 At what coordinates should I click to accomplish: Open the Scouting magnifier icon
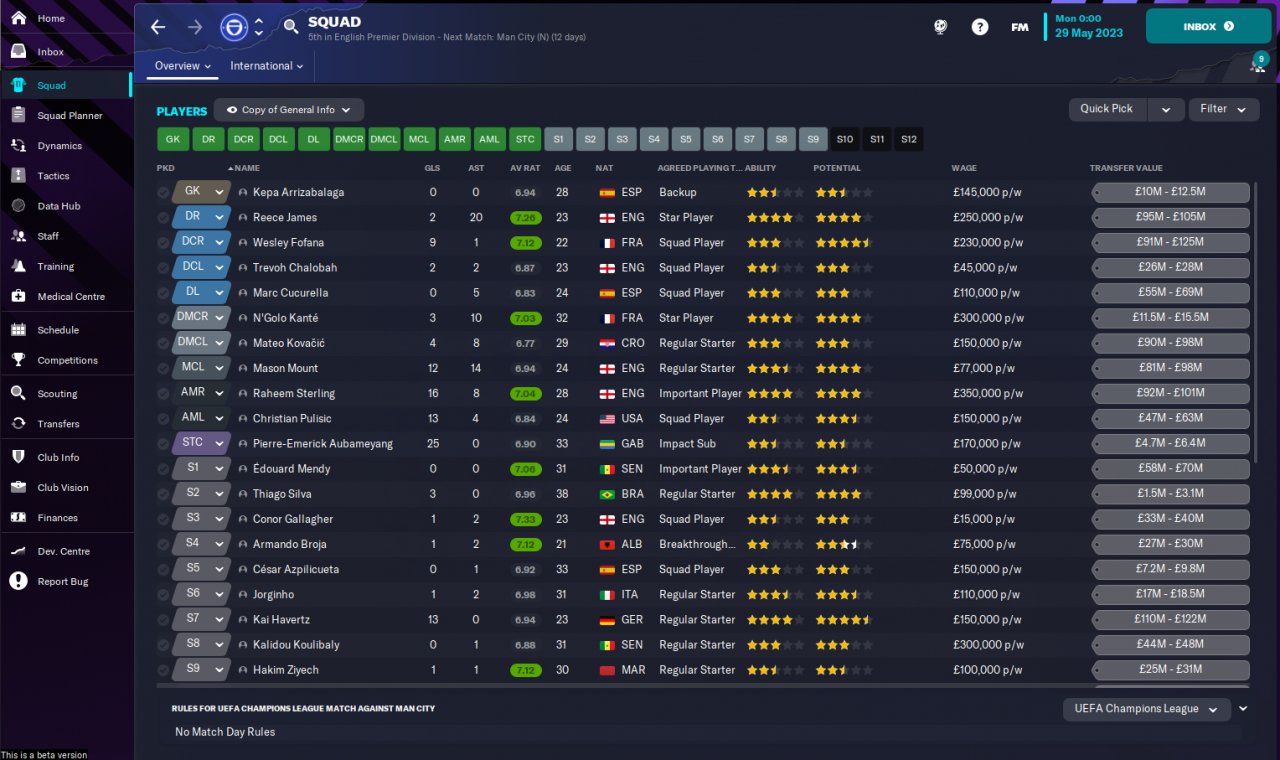tap(18, 393)
